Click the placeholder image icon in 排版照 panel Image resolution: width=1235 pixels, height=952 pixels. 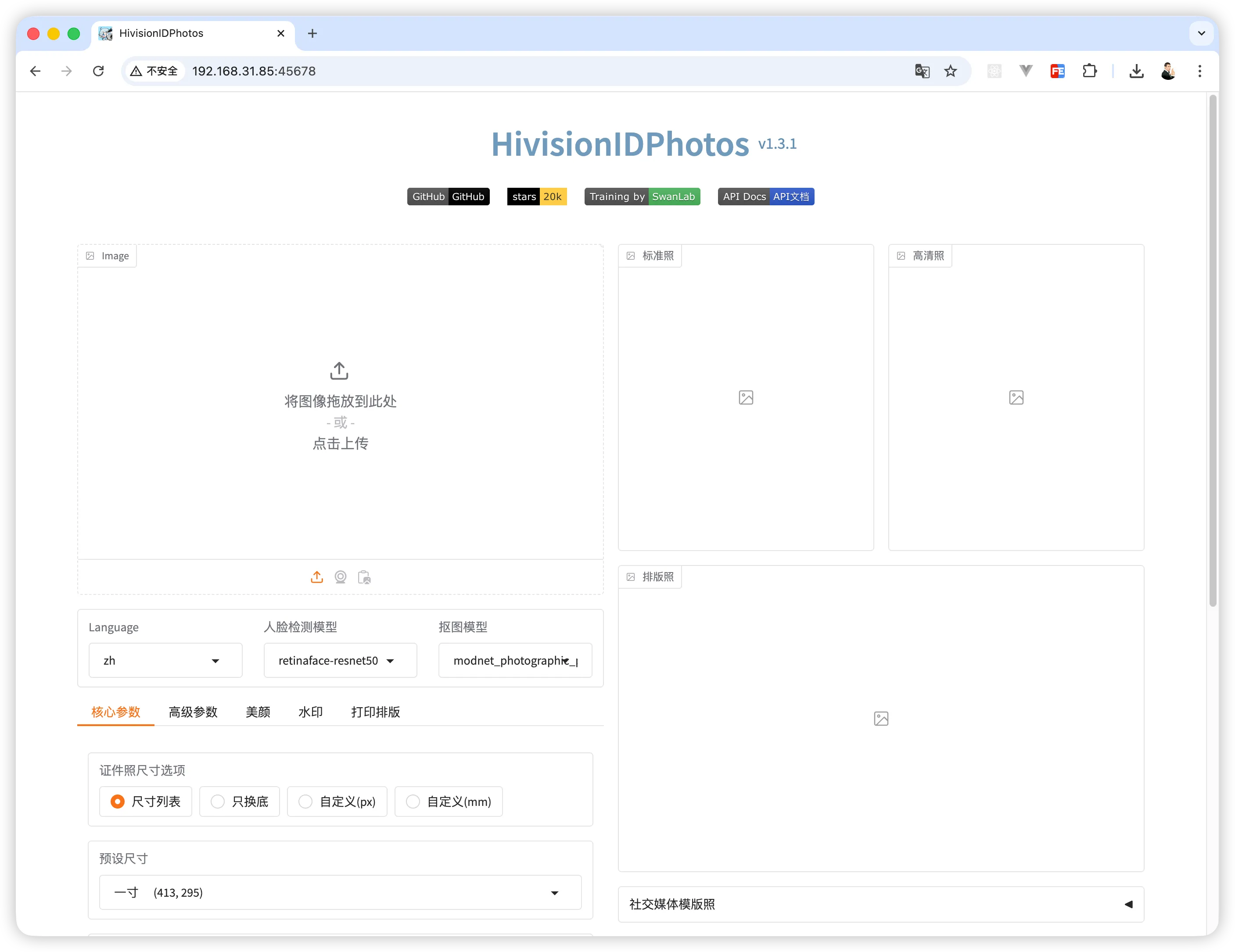(881, 719)
